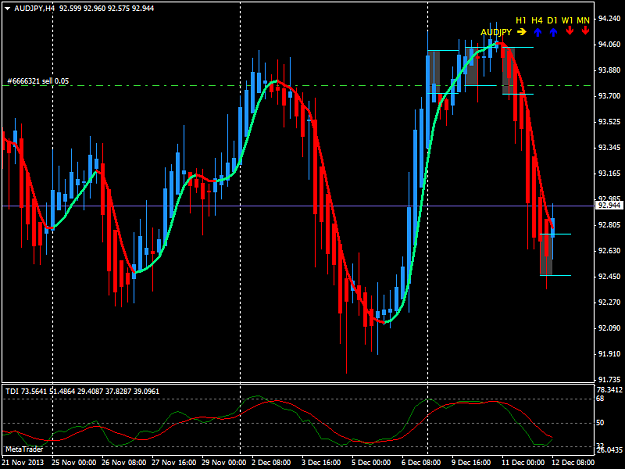Click the 6 Dec 08:00 time label
Viewport: 625px width, 469px height.
(x=421, y=462)
